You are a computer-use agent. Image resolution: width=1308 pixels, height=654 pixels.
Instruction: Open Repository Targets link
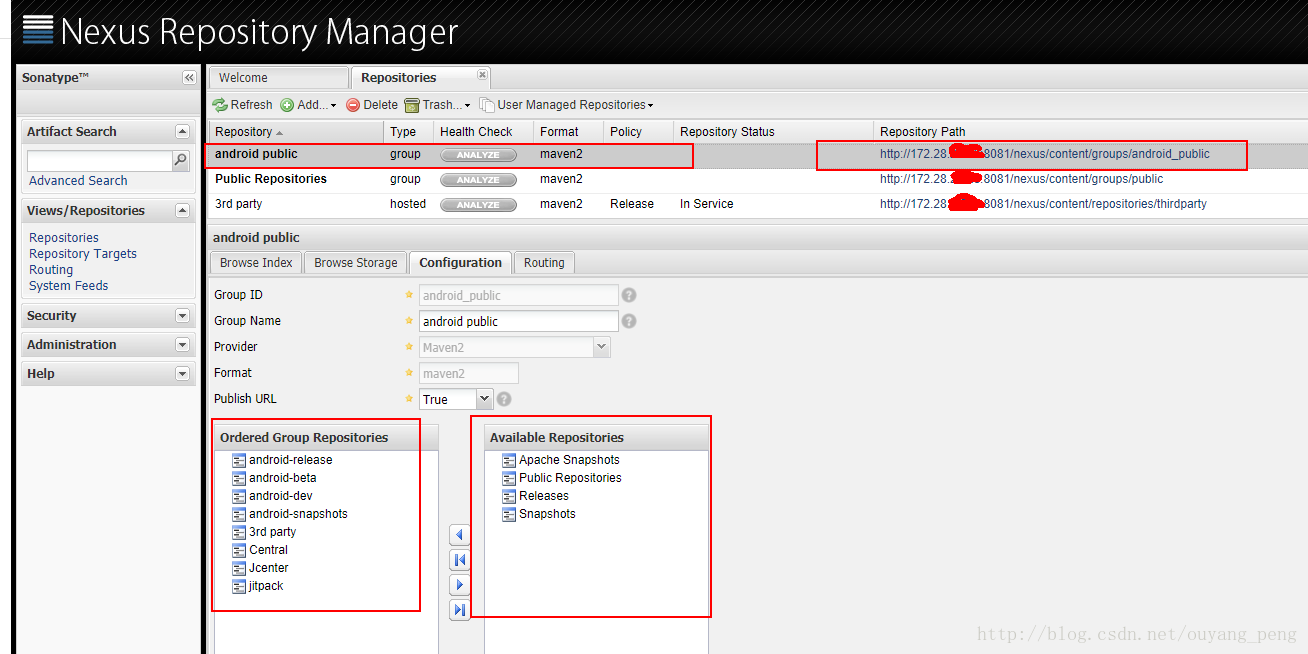pos(83,254)
